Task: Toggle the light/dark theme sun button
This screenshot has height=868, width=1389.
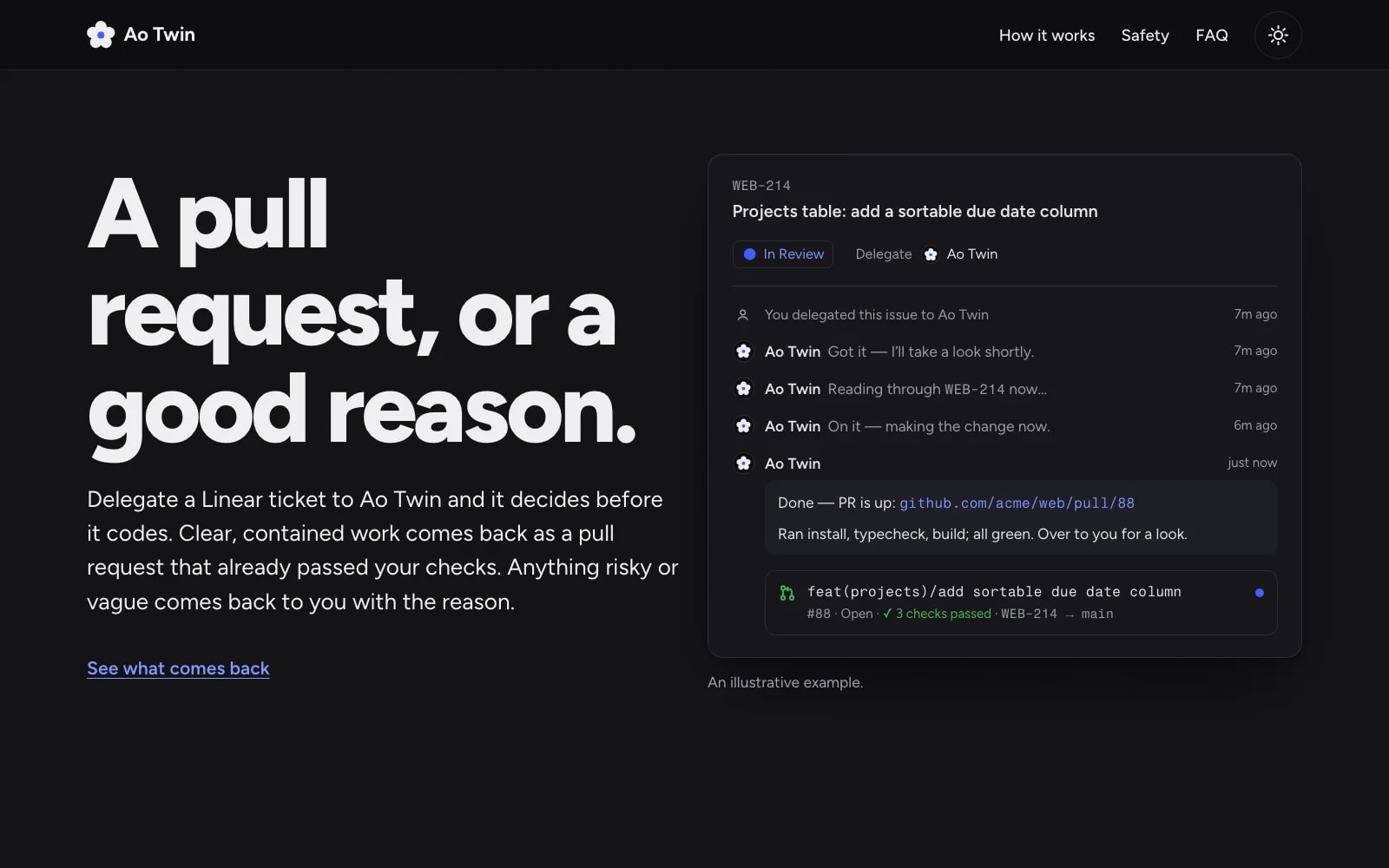Action: pyautogui.click(x=1278, y=35)
